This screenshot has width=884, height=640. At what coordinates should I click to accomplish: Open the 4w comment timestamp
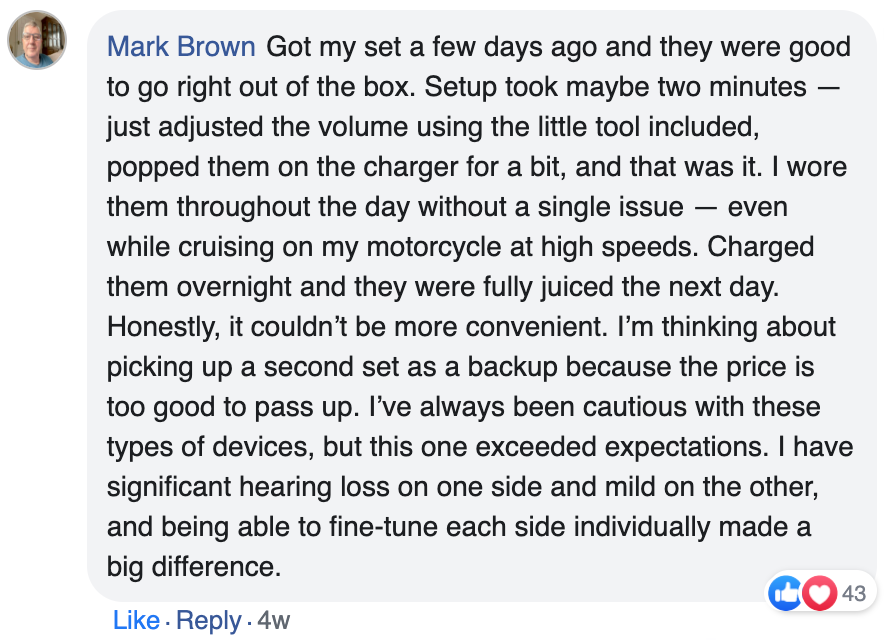(273, 620)
